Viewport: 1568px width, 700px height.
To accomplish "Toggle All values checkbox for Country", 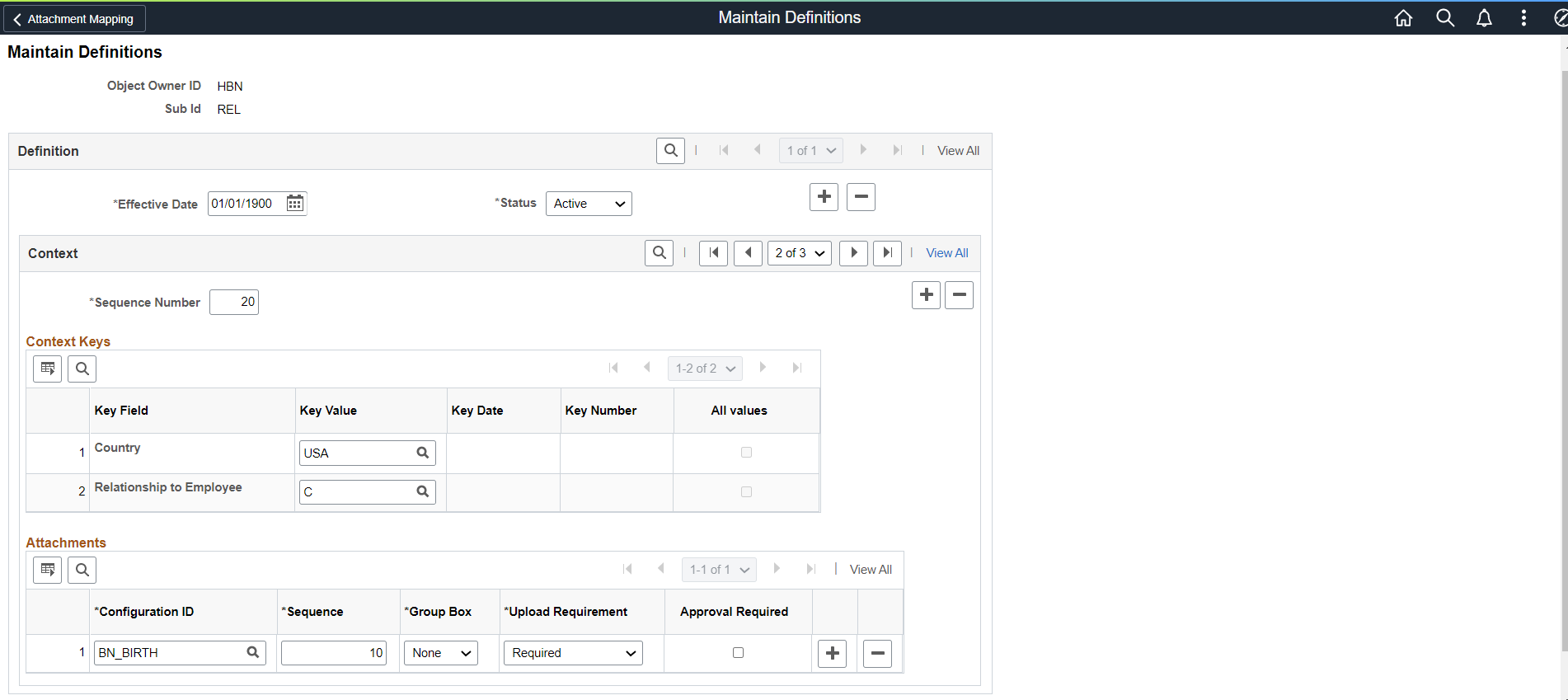I will [x=746, y=453].
